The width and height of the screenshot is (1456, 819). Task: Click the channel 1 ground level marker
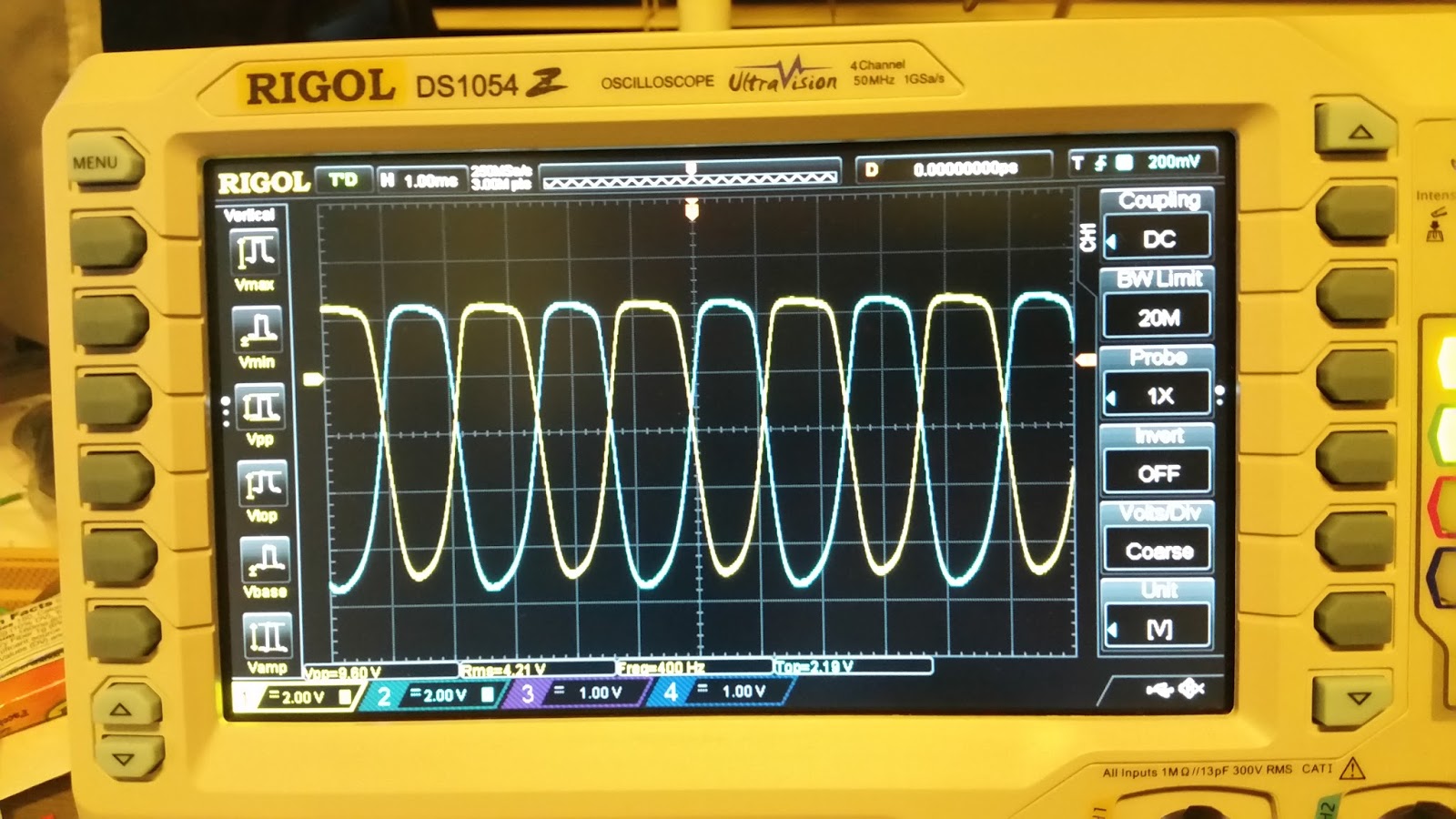coord(313,379)
